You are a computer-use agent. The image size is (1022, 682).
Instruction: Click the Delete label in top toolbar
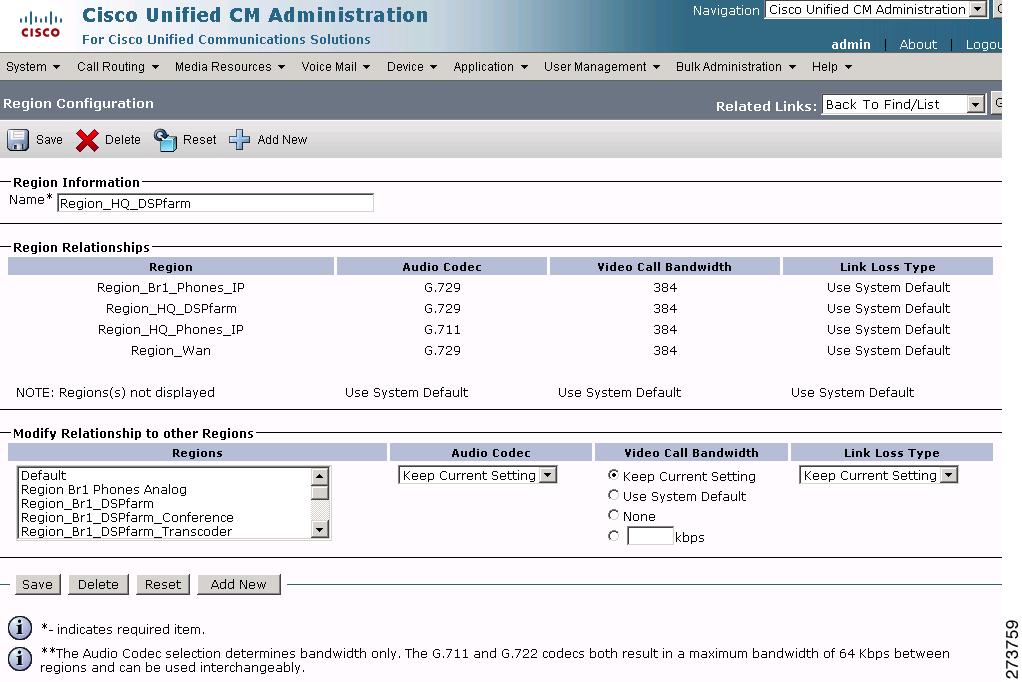point(123,140)
